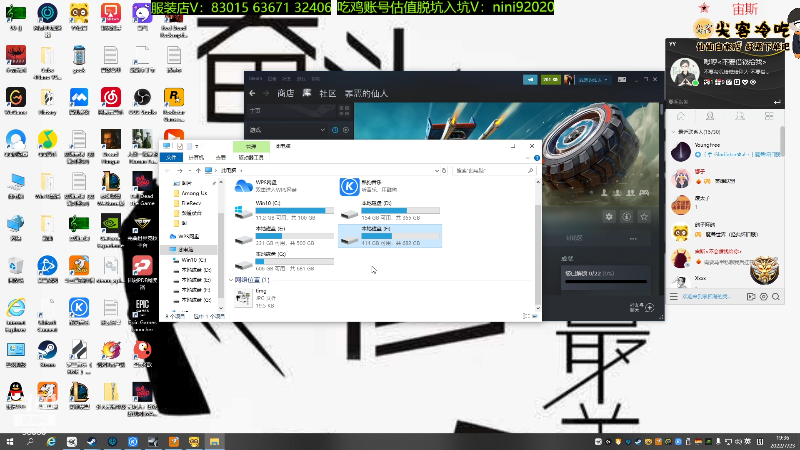This screenshot has height=450, width=800.
Task: Click the taskbar search magnifier
Action: tap(30, 442)
